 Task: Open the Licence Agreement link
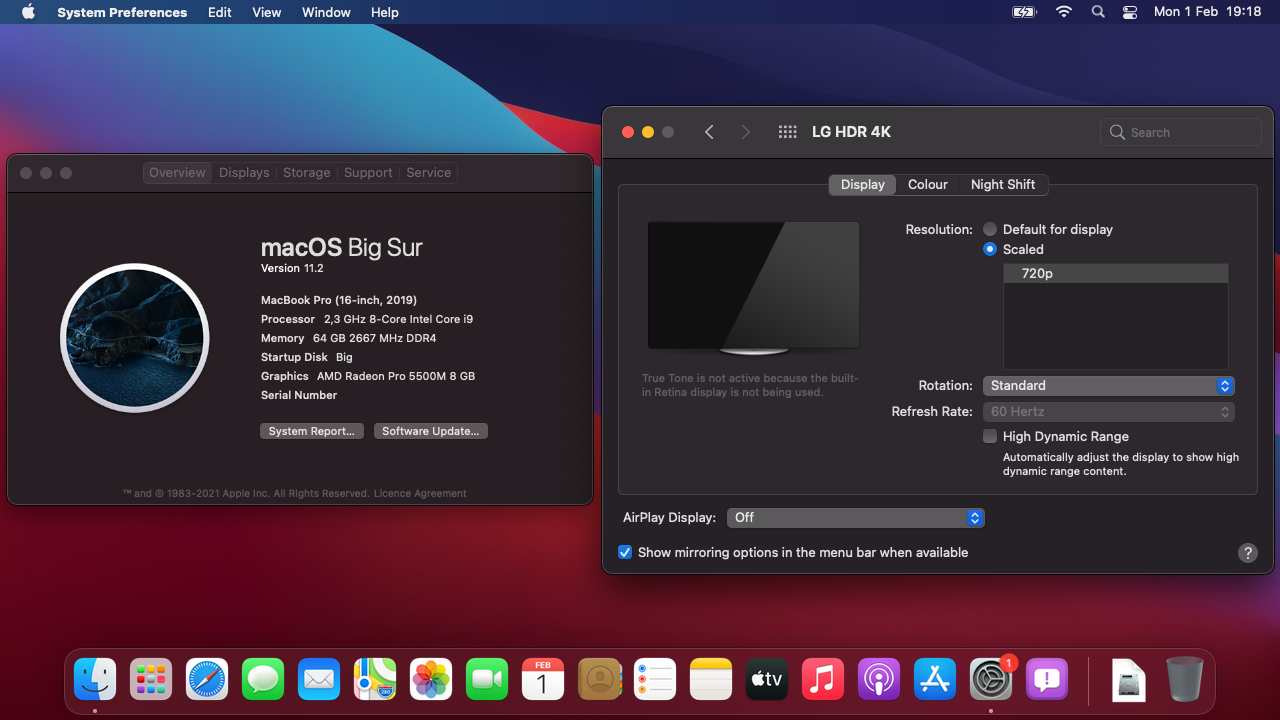(420, 493)
